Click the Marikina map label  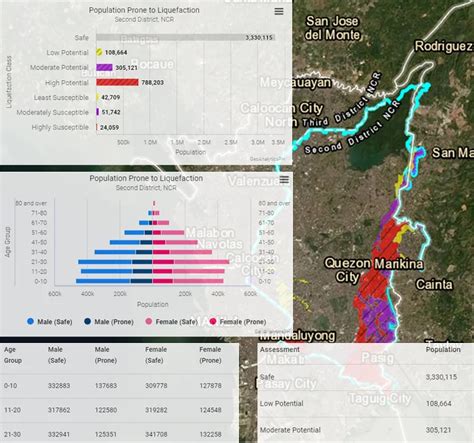coord(398,264)
